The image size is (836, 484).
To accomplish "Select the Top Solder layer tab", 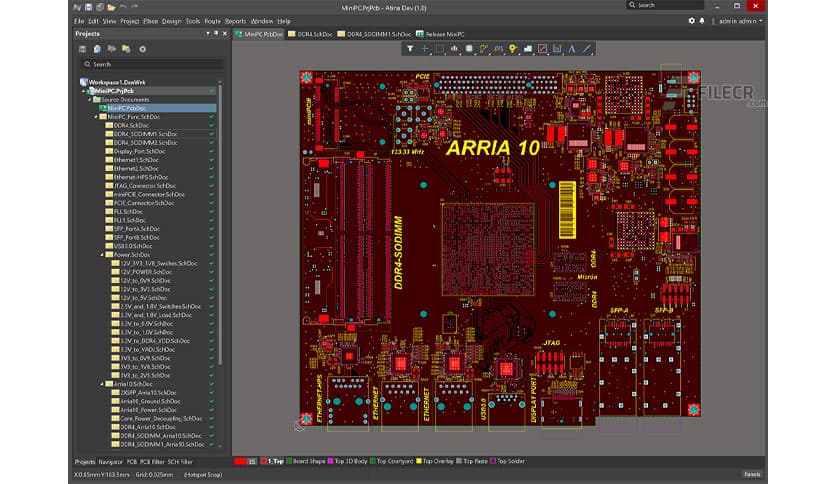I will pyautogui.click(x=508, y=462).
